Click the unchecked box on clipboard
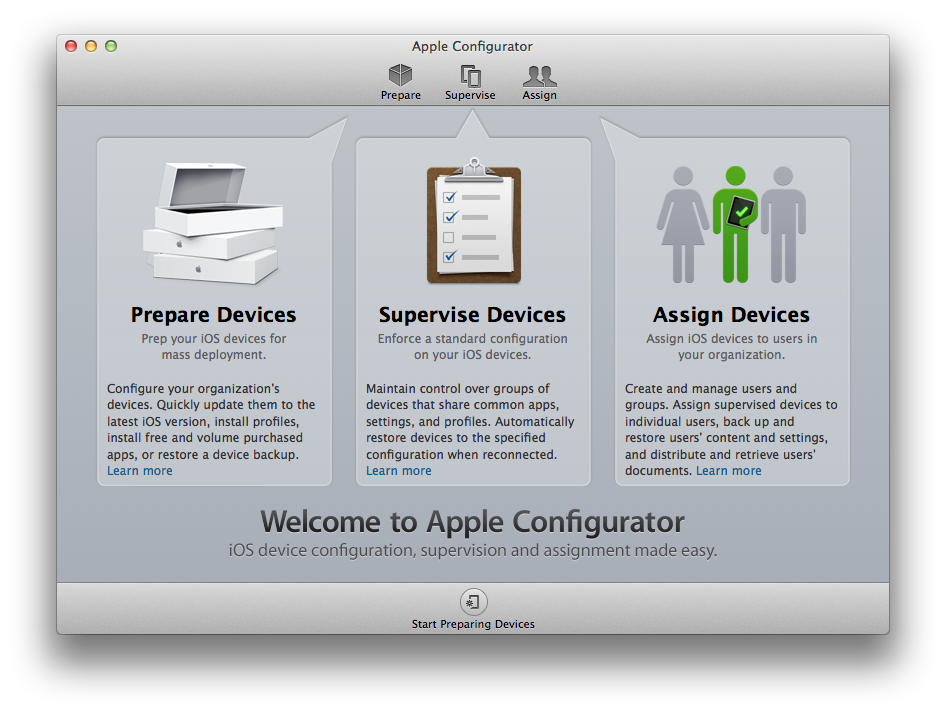The height and width of the screenshot is (713, 946). [449, 237]
